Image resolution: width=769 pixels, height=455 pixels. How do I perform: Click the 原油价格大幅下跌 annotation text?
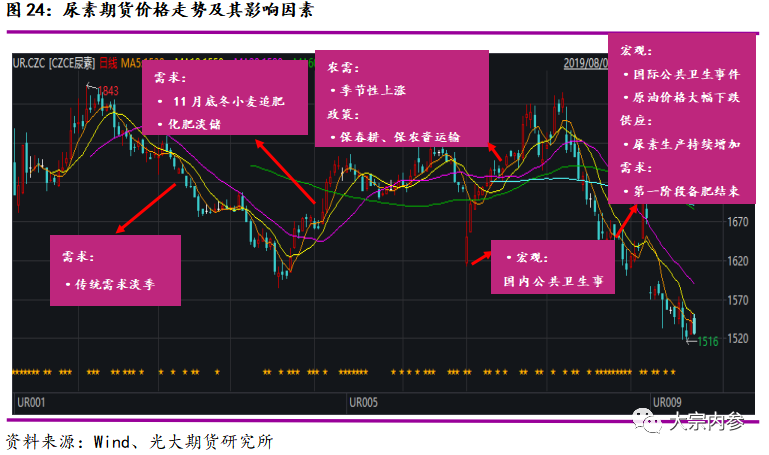pos(687,97)
